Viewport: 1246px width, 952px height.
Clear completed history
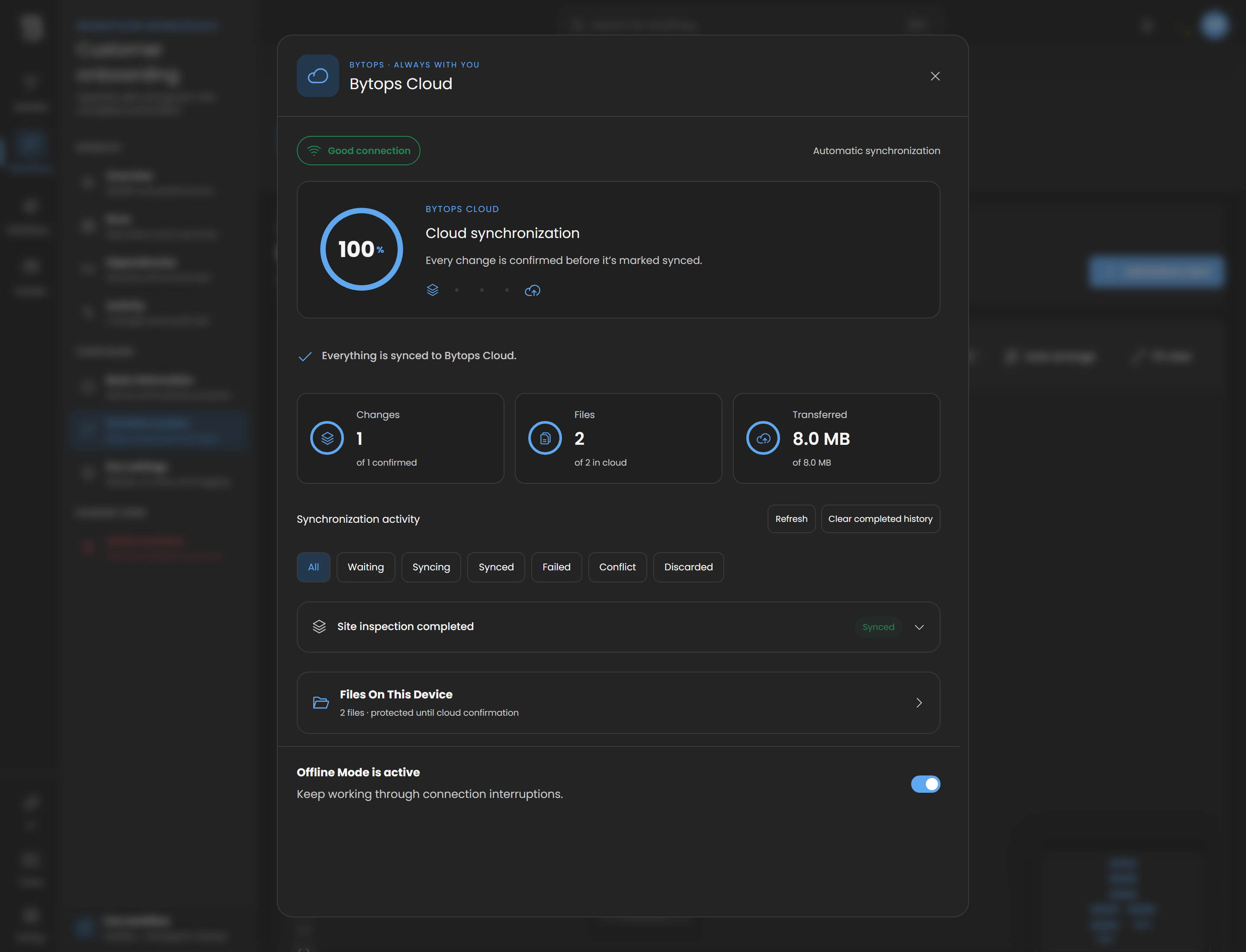880,518
